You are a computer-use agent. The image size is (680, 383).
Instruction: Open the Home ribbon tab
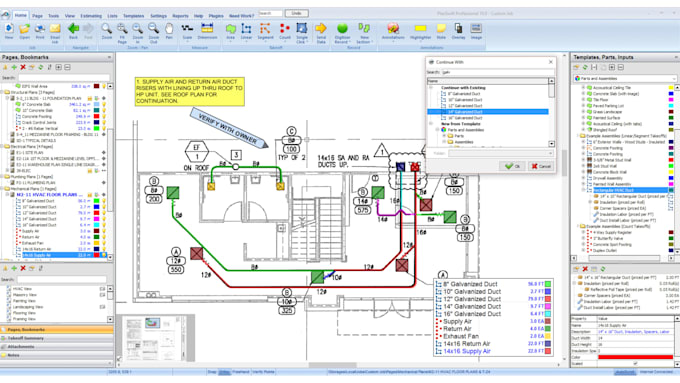coord(20,15)
